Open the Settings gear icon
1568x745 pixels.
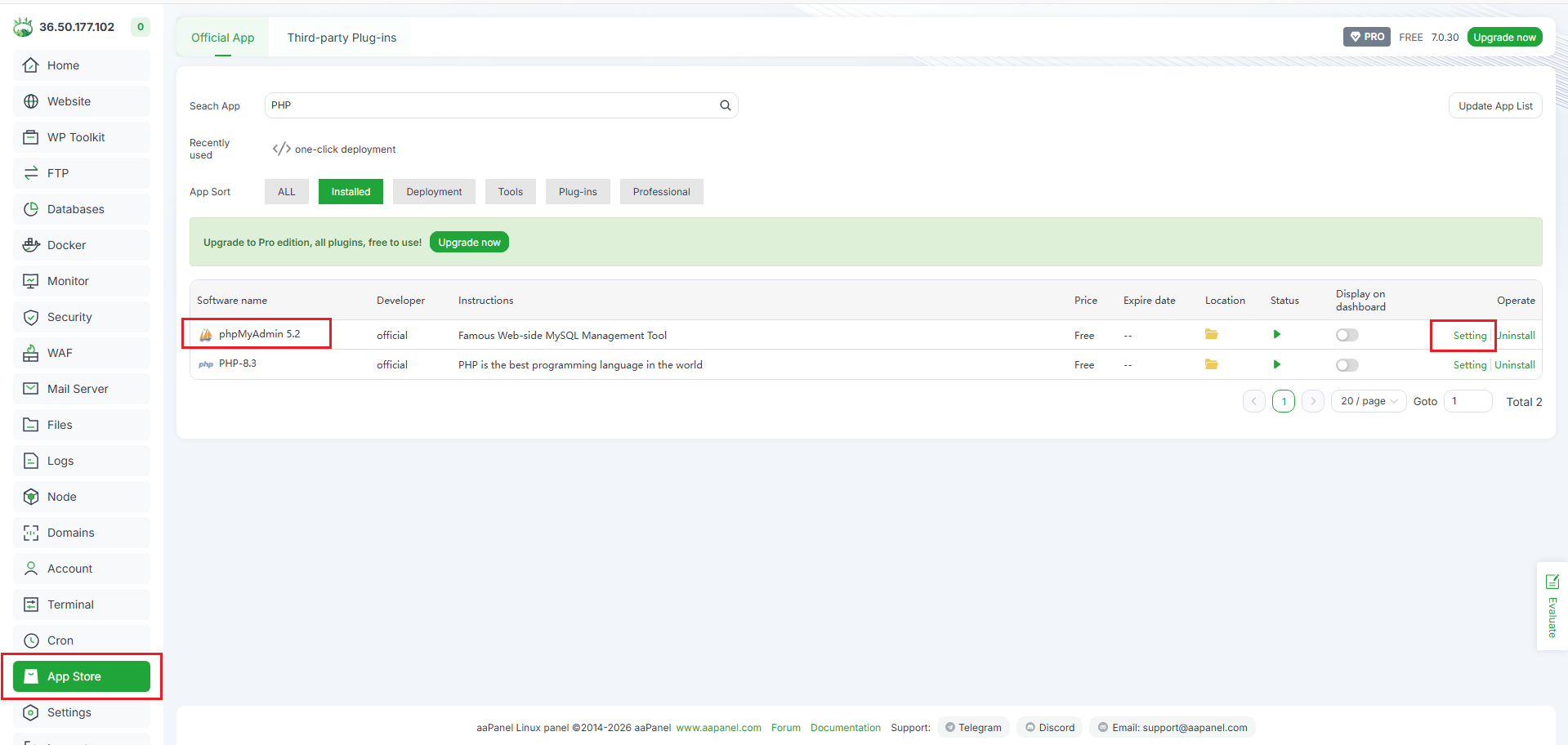31,712
